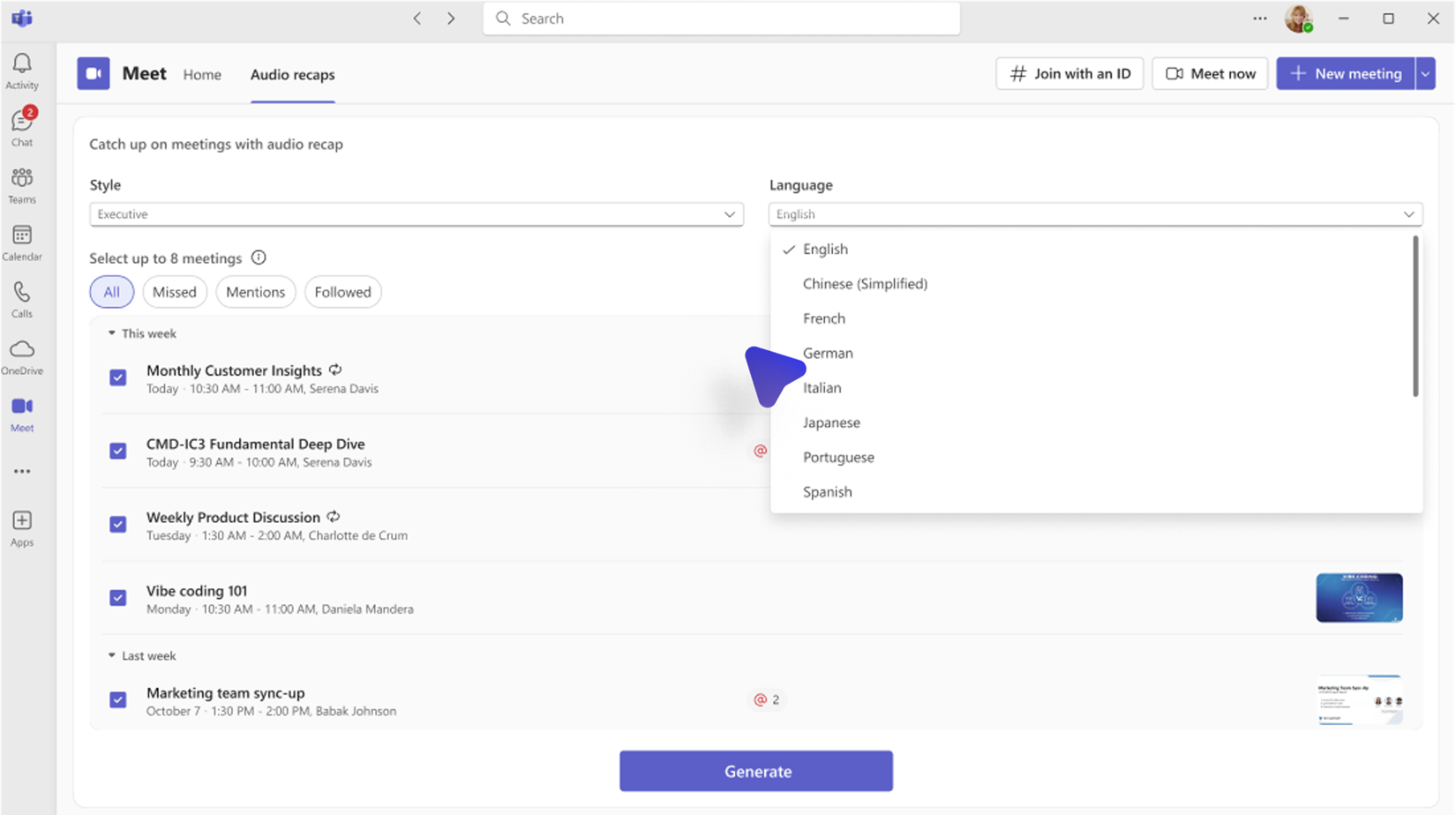Open the Apps store icon
The image size is (1456, 815).
click(22, 528)
